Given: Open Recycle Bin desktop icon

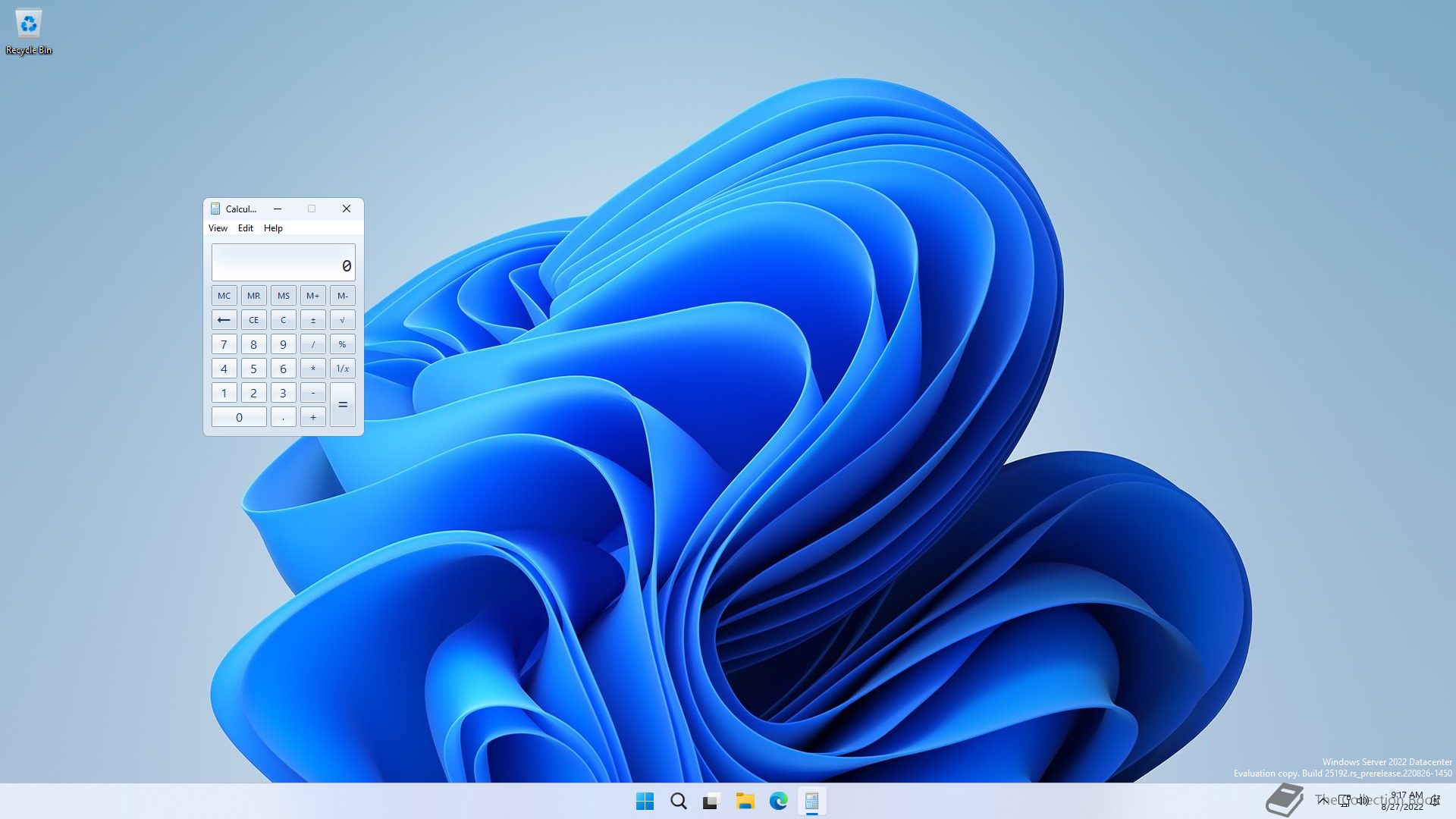Looking at the screenshot, I should tap(29, 32).
